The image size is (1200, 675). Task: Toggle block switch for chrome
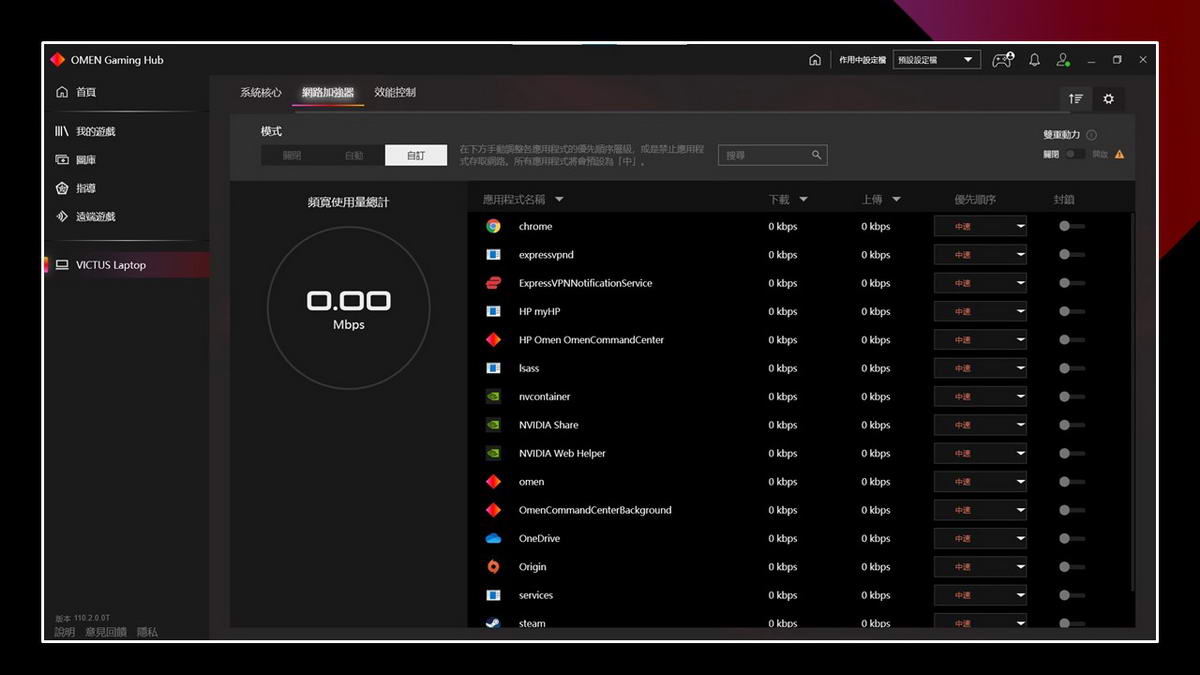1071,226
